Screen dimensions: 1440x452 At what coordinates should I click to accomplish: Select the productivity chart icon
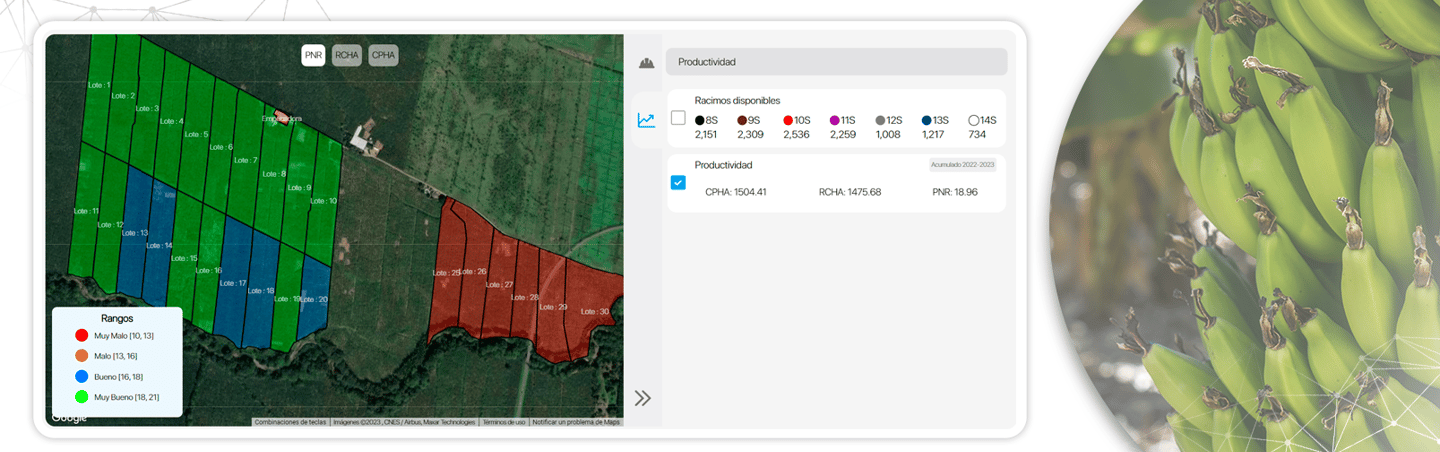pos(646,120)
